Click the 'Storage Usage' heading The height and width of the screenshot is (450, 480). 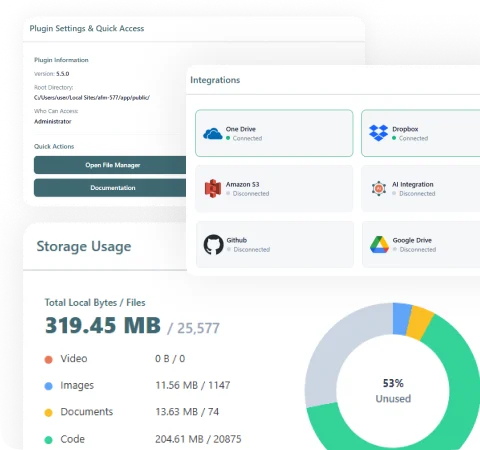(84, 247)
